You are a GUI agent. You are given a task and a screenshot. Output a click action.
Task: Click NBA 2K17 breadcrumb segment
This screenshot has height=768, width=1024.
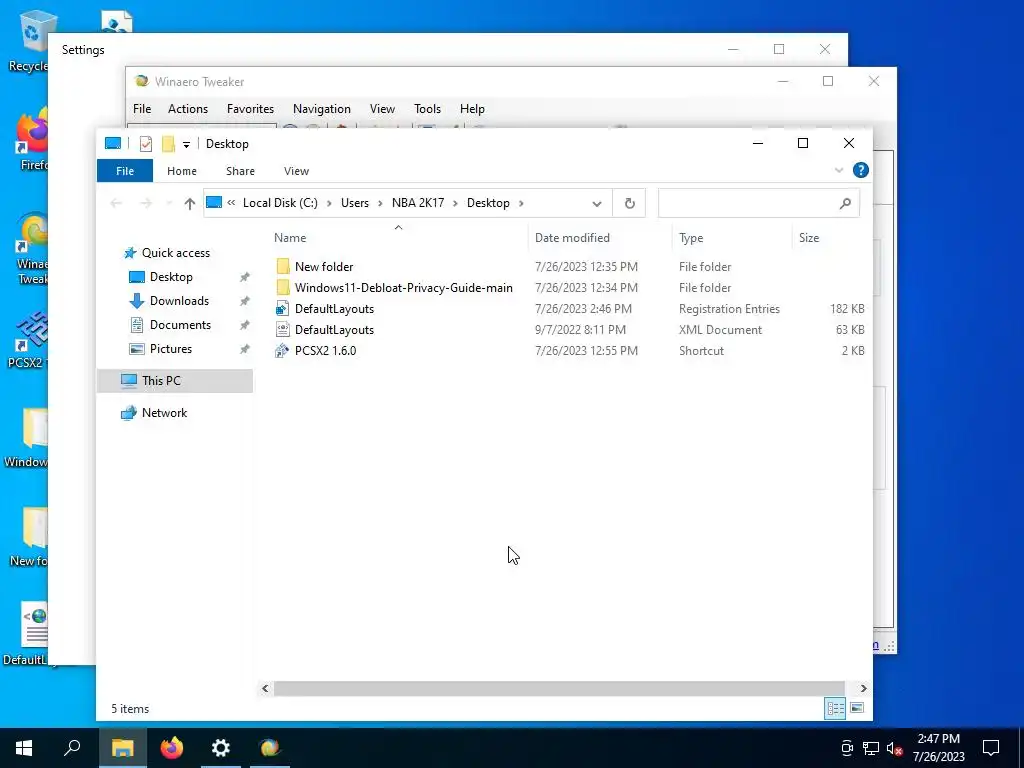418,203
